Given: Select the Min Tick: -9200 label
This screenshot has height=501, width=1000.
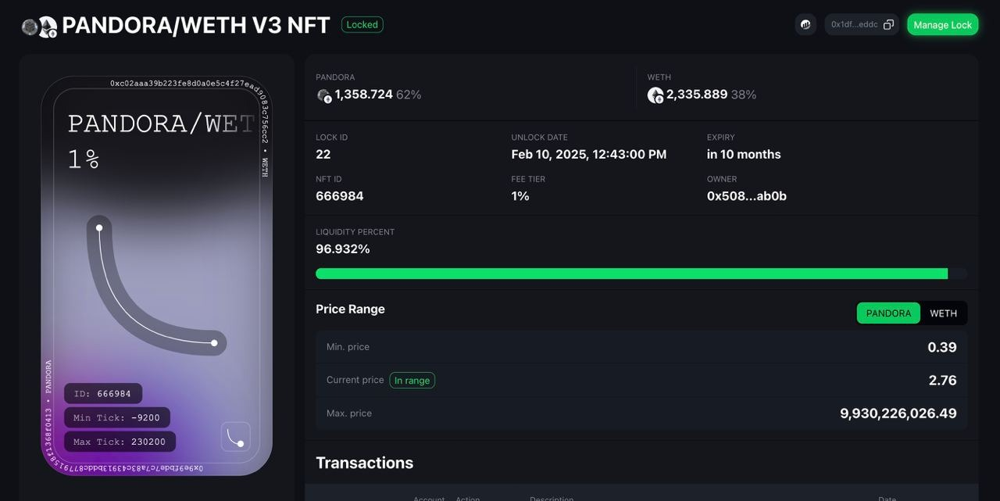Looking at the screenshot, I should click(117, 418).
